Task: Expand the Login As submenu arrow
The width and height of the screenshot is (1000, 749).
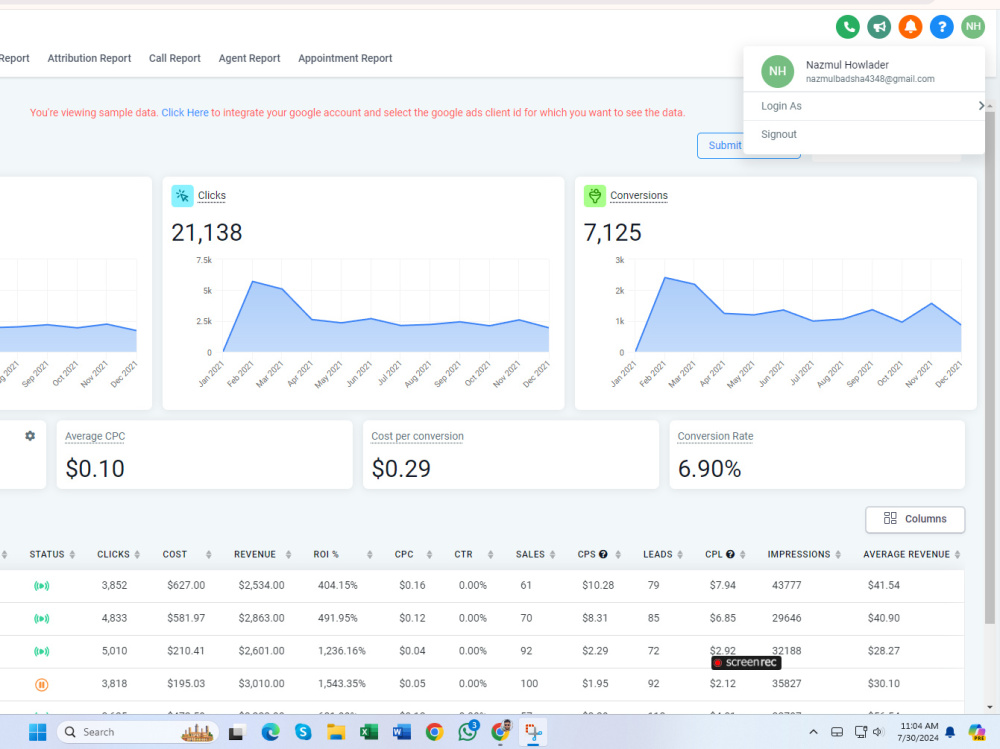Action: tap(982, 106)
